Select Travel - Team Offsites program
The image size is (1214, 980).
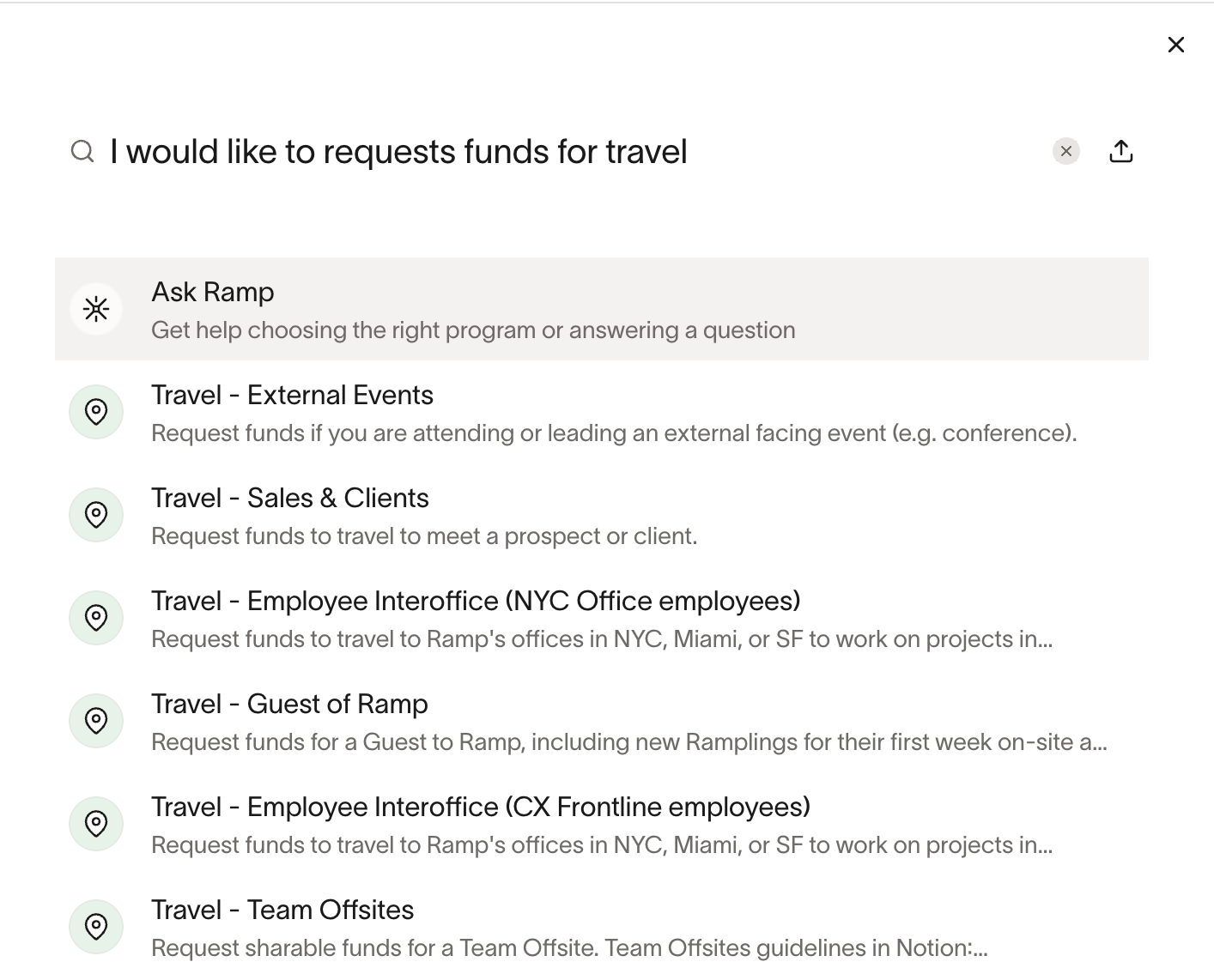(282, 910)
